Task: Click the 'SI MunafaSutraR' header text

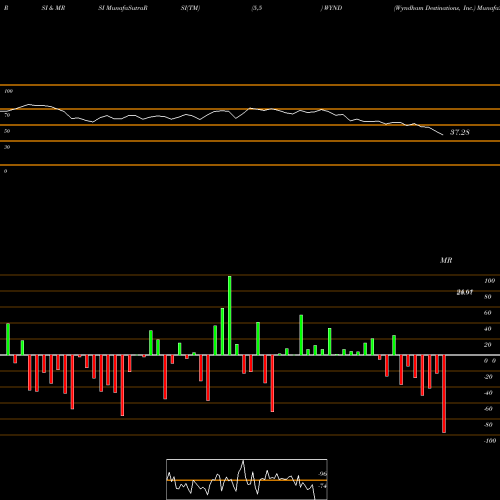Action: coord(123,8)
